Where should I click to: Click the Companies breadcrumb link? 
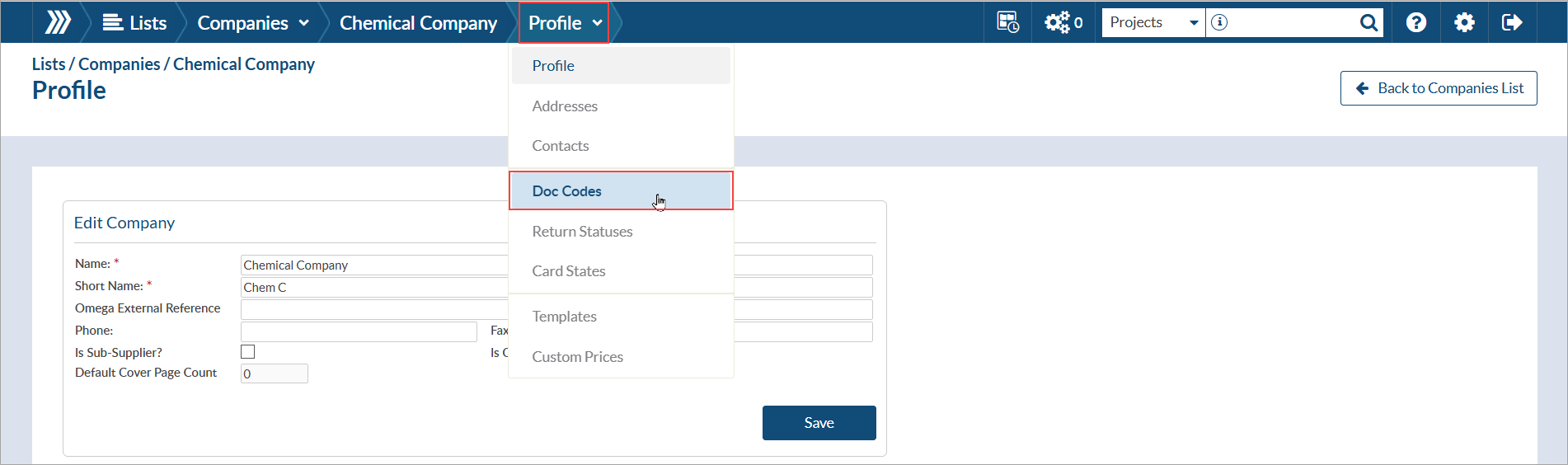(x=120, y=64)
